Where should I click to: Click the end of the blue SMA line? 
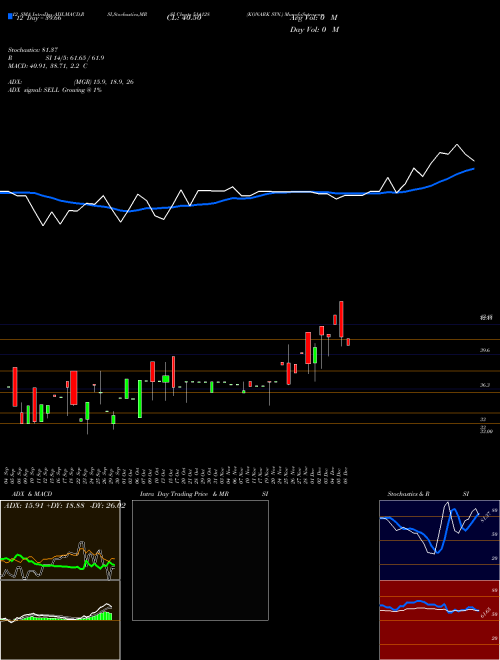click(474, 168)
